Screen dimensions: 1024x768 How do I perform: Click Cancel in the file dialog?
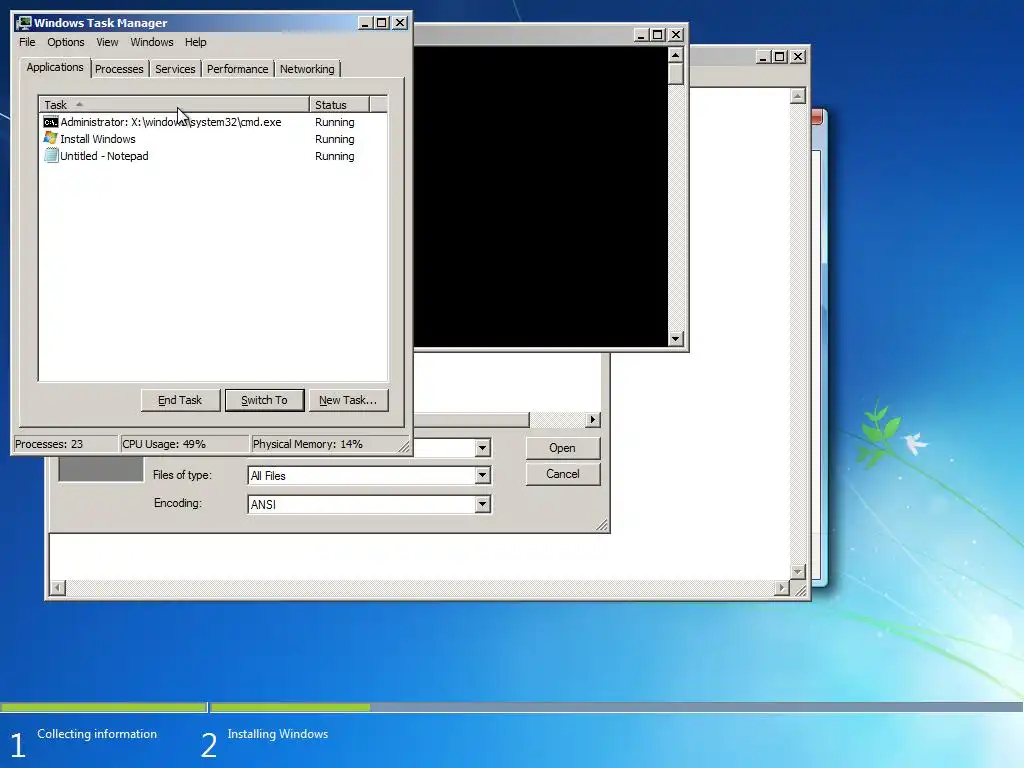pyautogui.click(x=562, y=474)
